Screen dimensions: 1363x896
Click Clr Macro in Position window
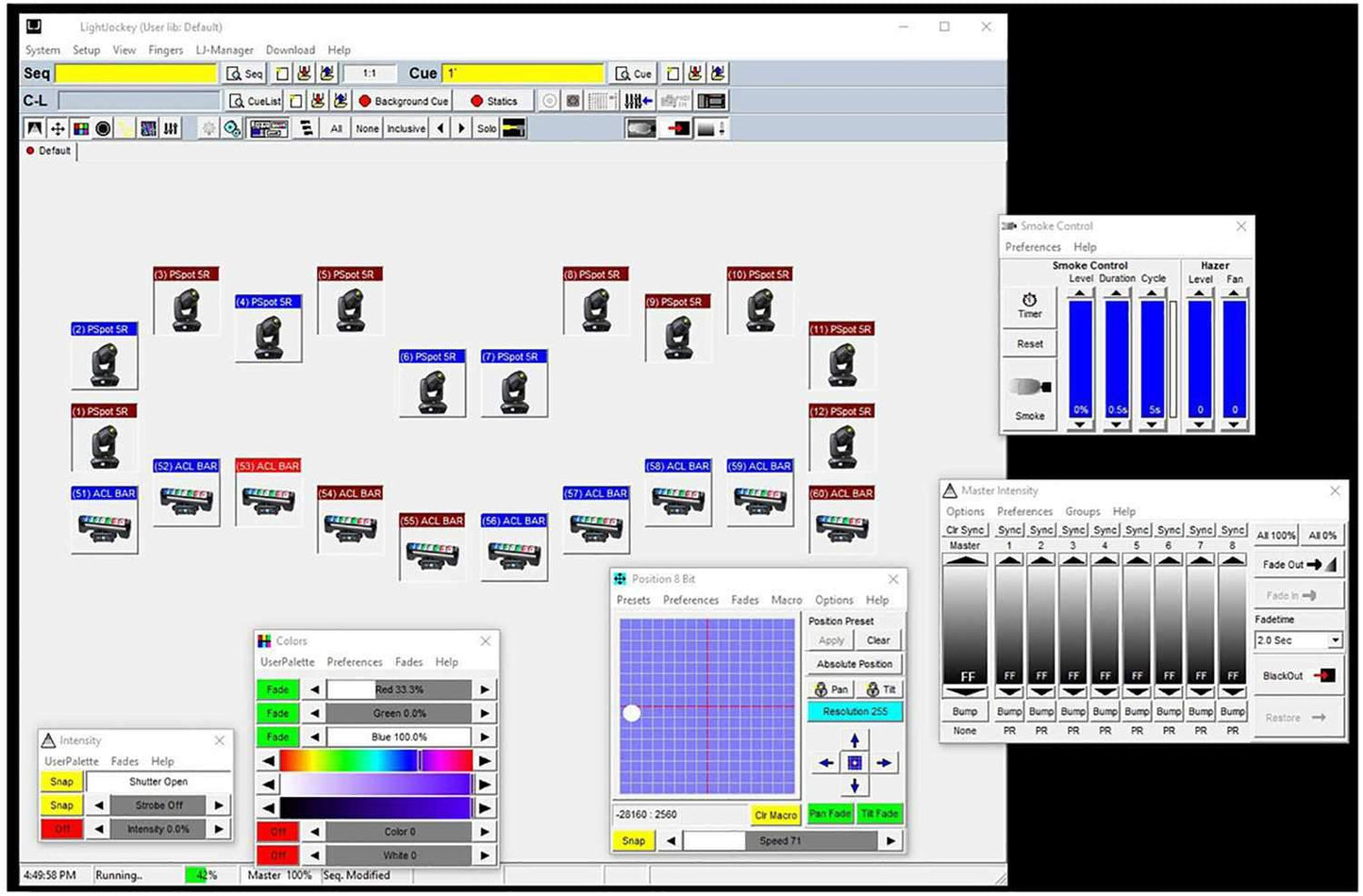click(x=774, y=814)
